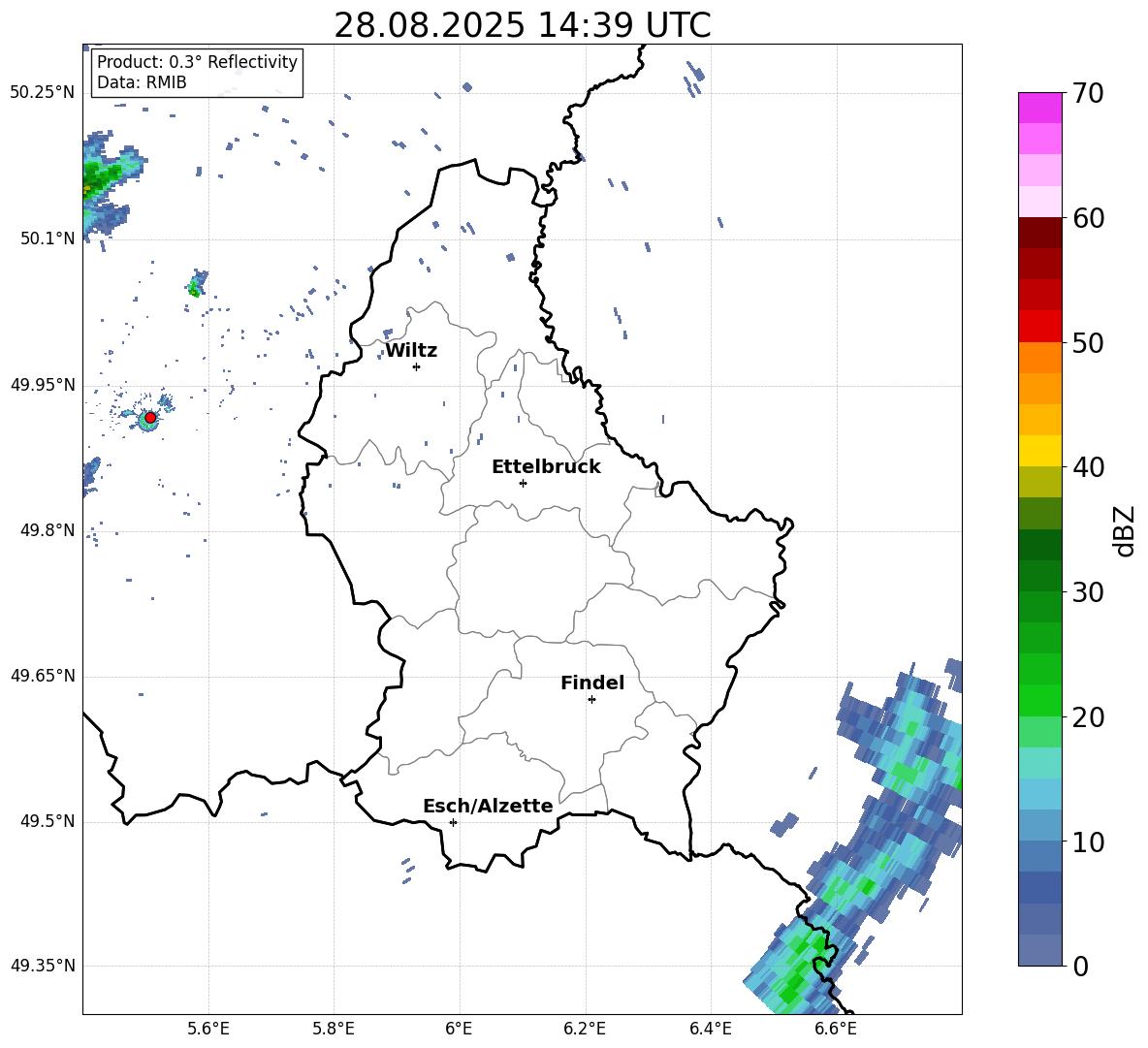This screenshot has height=1048, width=1148.
Task: Click the red radar location dot
Action: tap(150, 417)
